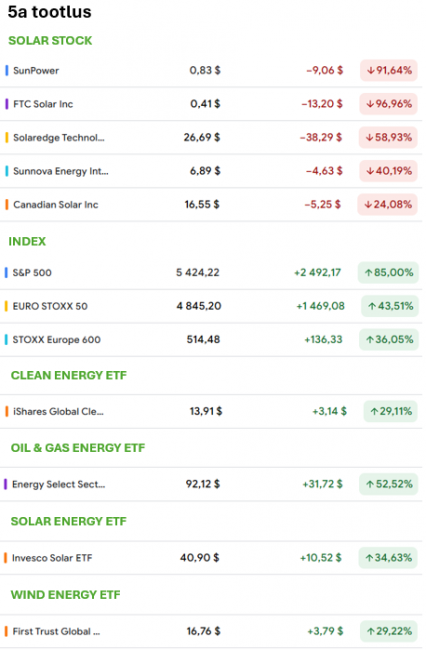Click the SOLAR ENERGY ETF heading
The height and width of the screenshot is (650, 426).
pos(69,521)
